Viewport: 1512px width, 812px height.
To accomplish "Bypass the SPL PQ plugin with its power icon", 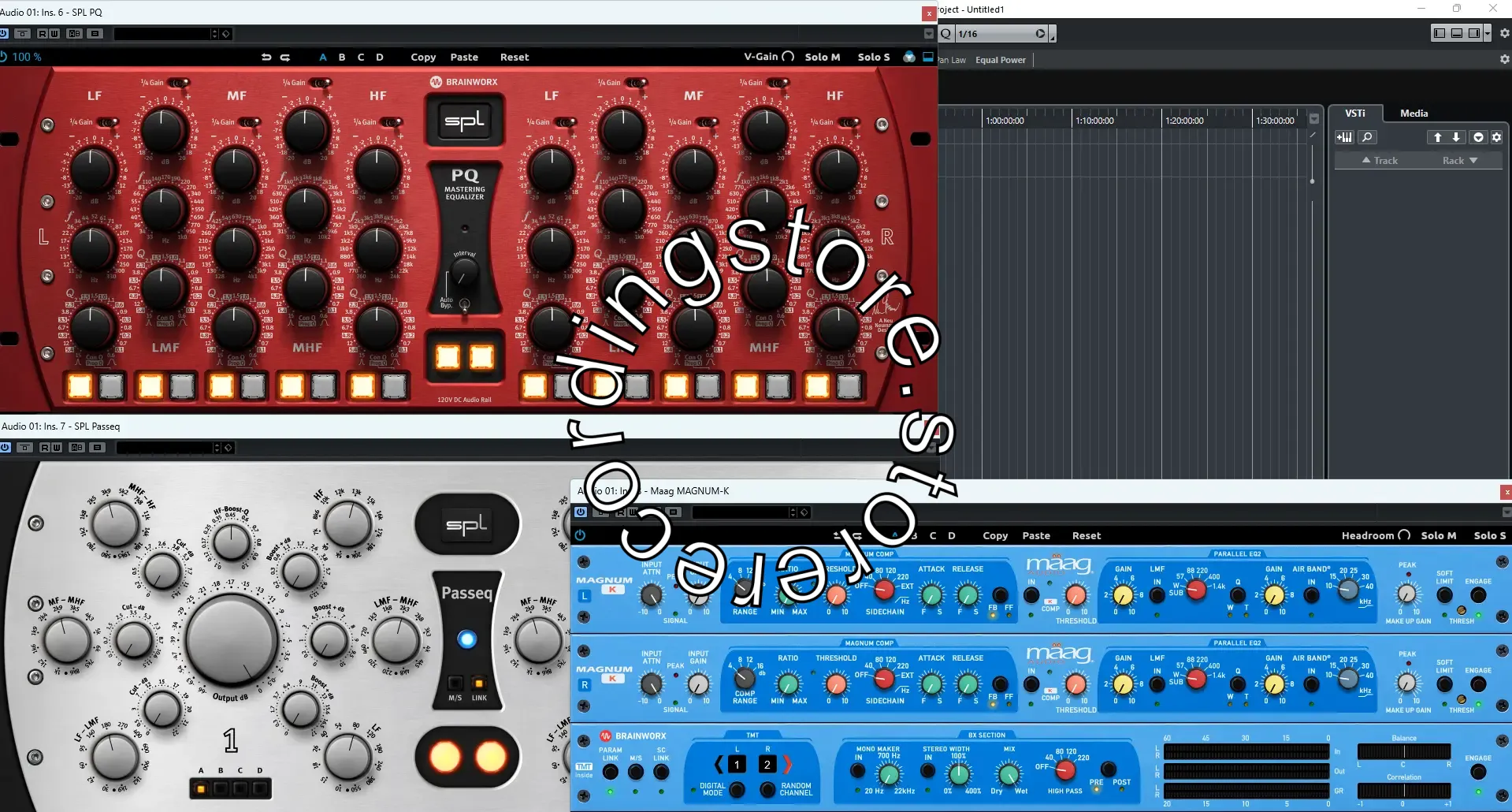I will 4,34.
